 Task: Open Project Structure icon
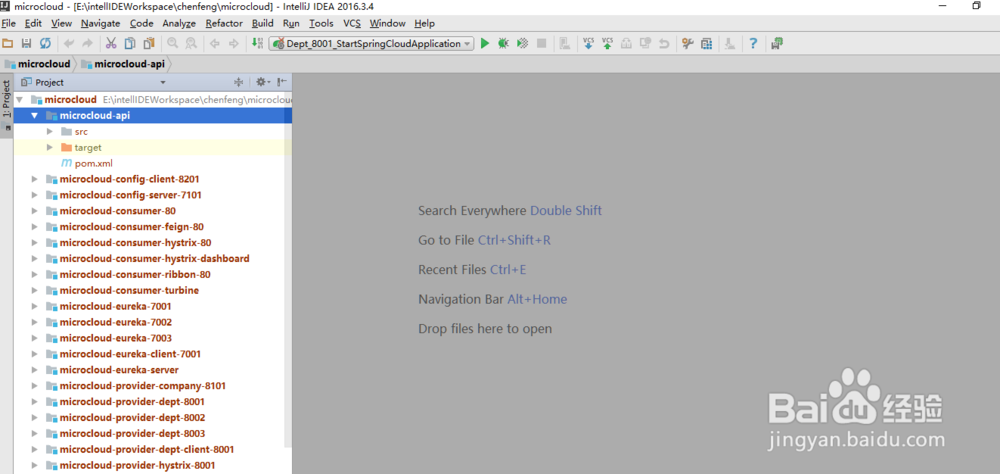pos(707,43)
